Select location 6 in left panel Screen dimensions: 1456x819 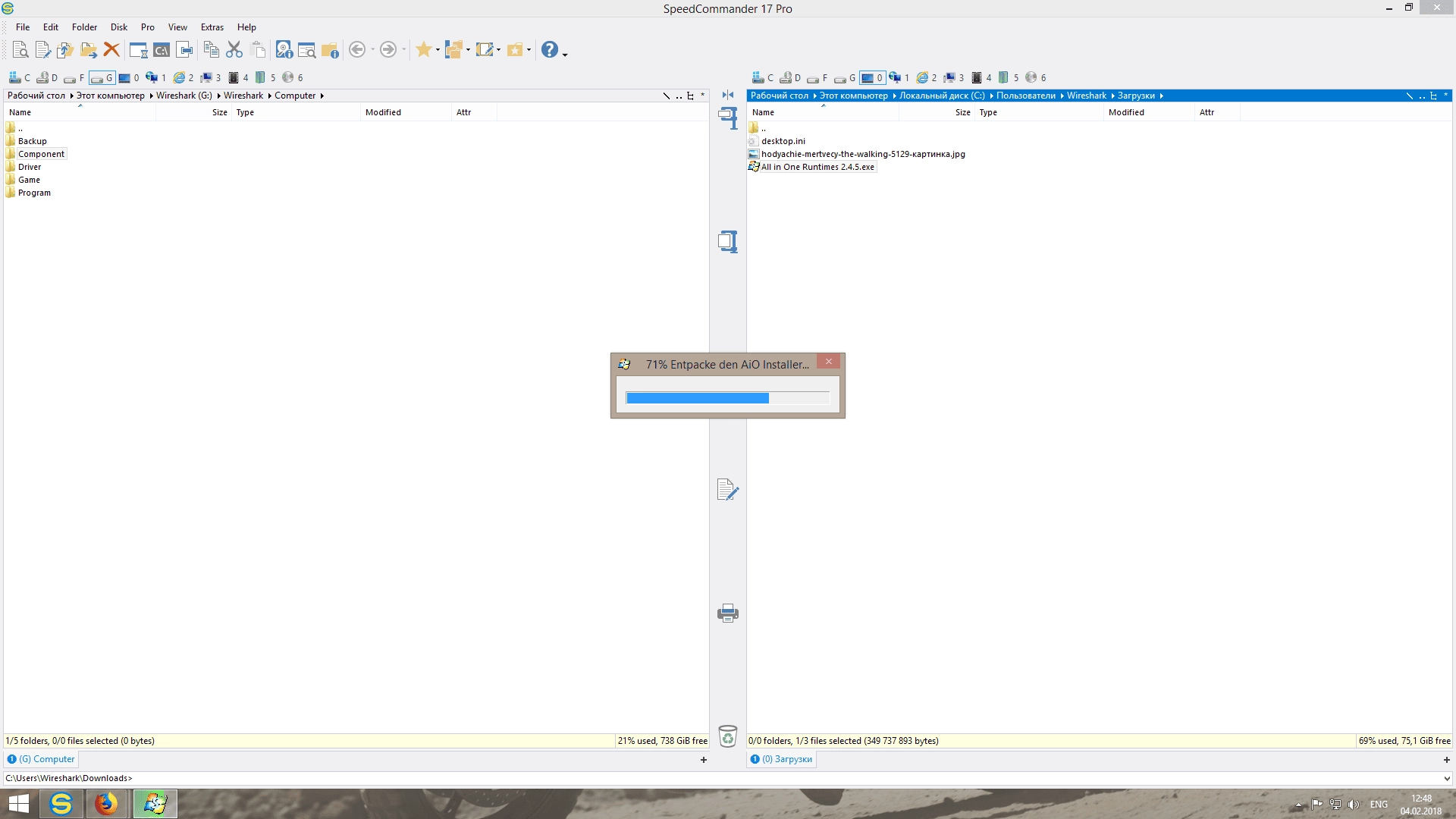(293, 77)
